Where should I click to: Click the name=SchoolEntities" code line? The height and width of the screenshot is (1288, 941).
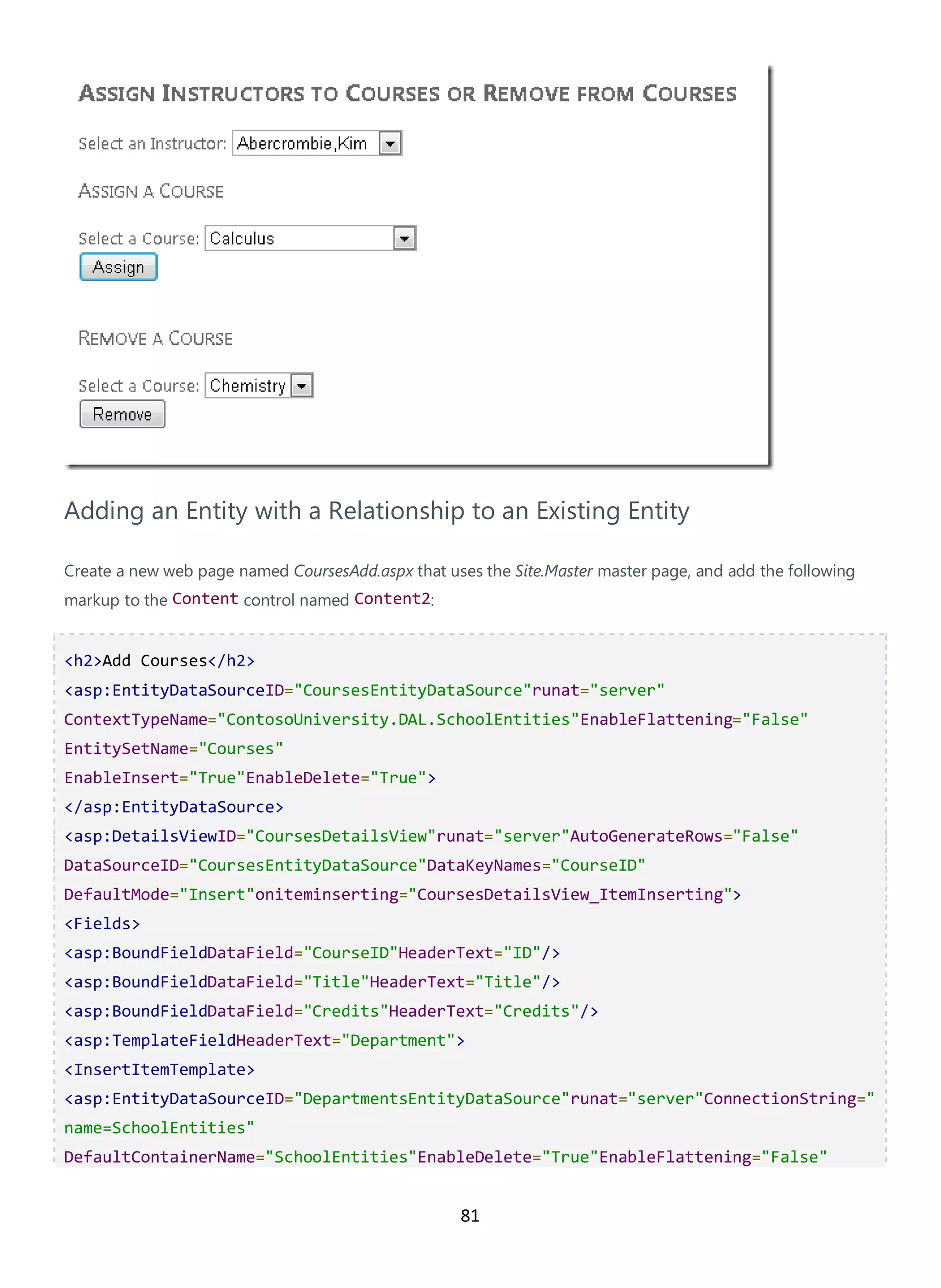click(x=159, y=1128)
